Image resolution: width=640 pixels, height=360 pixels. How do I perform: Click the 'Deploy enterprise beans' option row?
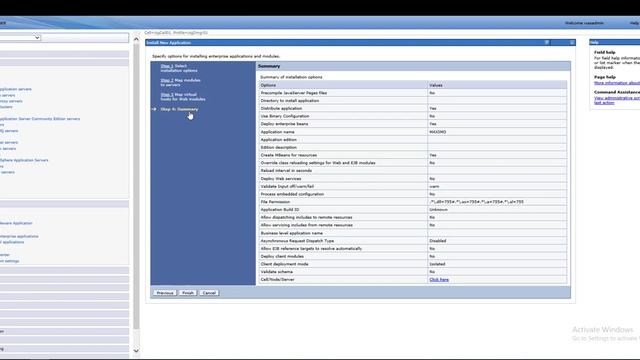click(413, 124)
